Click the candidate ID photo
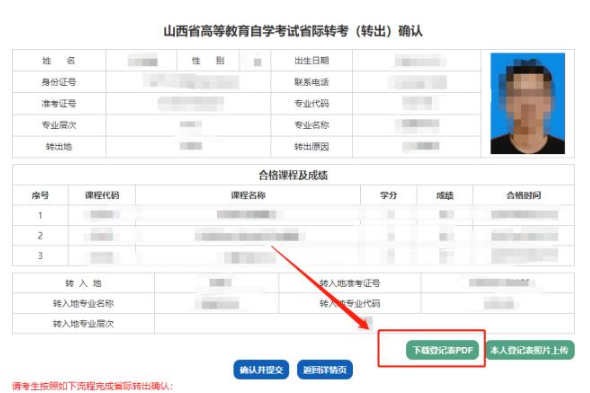The height and width of the screenshot is (393, 590). pos(528,103)
